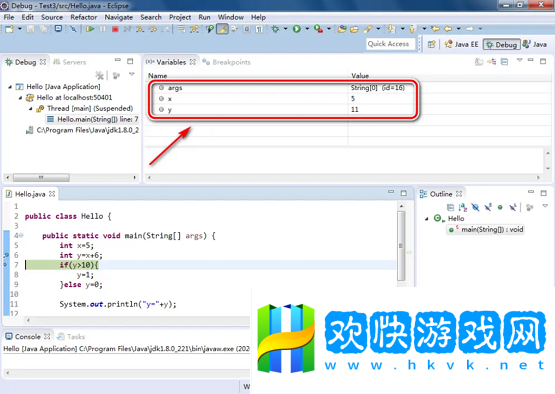Viewport: 555px width, 394px height.
Task: Click Previous Annotation toolbar icon
Action: pyautogui.click(x=412, y=29)
